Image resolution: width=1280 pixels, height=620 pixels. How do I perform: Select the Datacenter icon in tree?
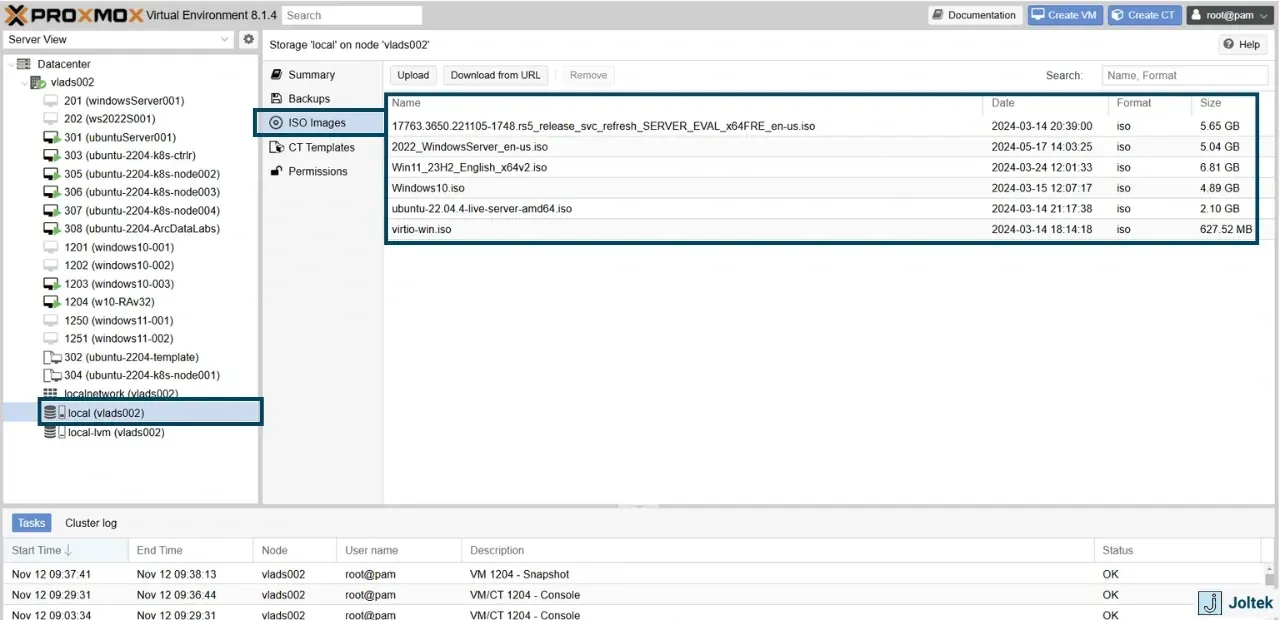coord(24,64)
